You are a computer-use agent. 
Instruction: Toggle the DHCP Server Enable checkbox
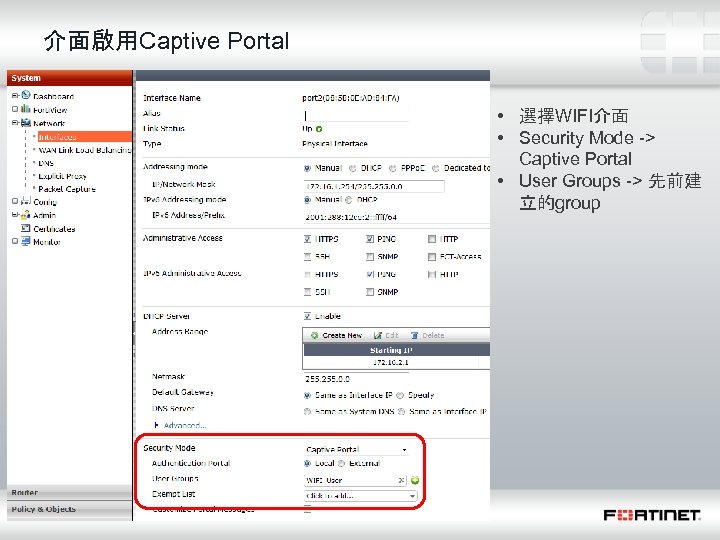[308, 316]
